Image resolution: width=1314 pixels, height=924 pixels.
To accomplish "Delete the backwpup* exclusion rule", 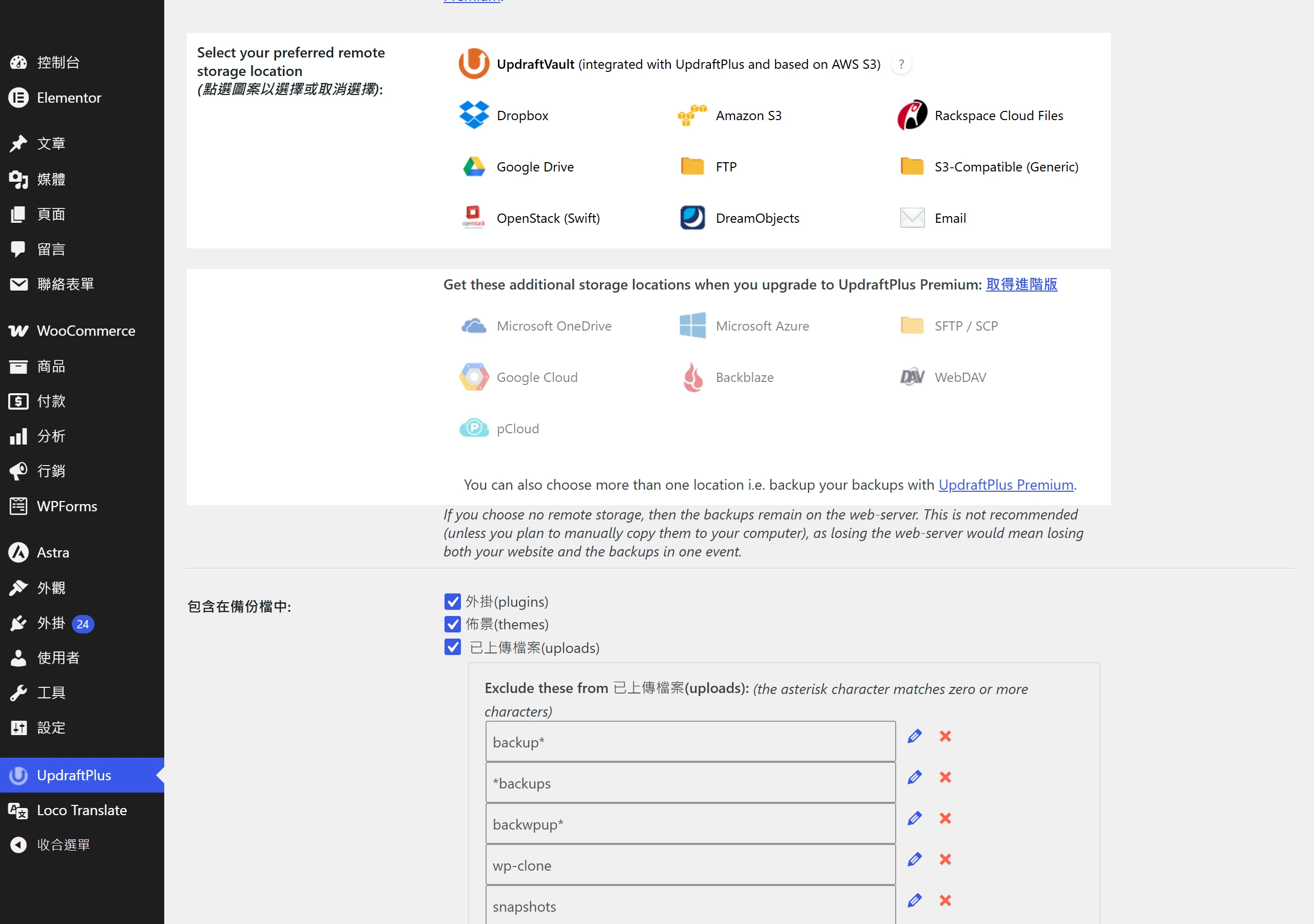I will tap(945, 819).
